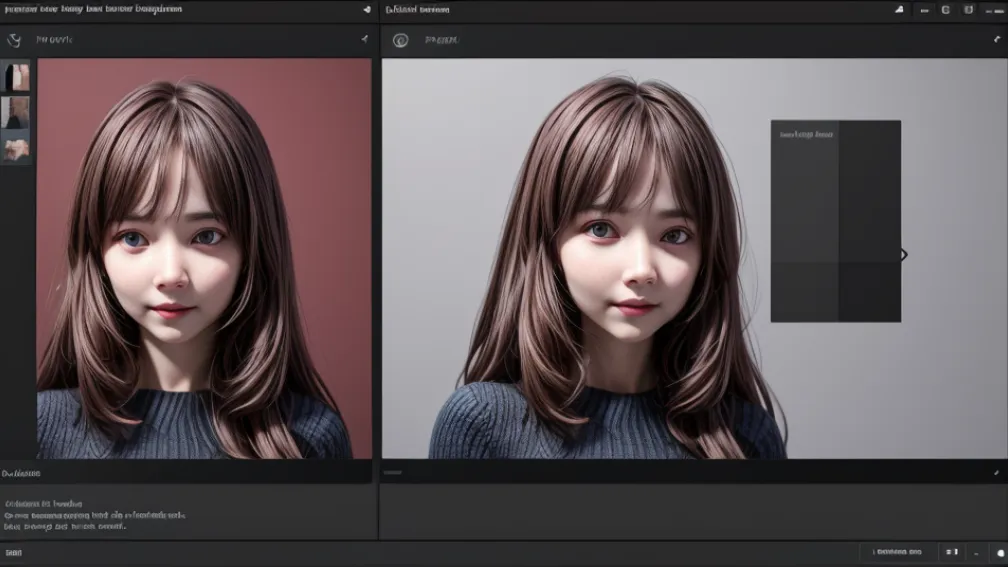Click the small arrow icon at the left header's right end
The height and width of the screenshot is (567, 1008).
[364, 39]
